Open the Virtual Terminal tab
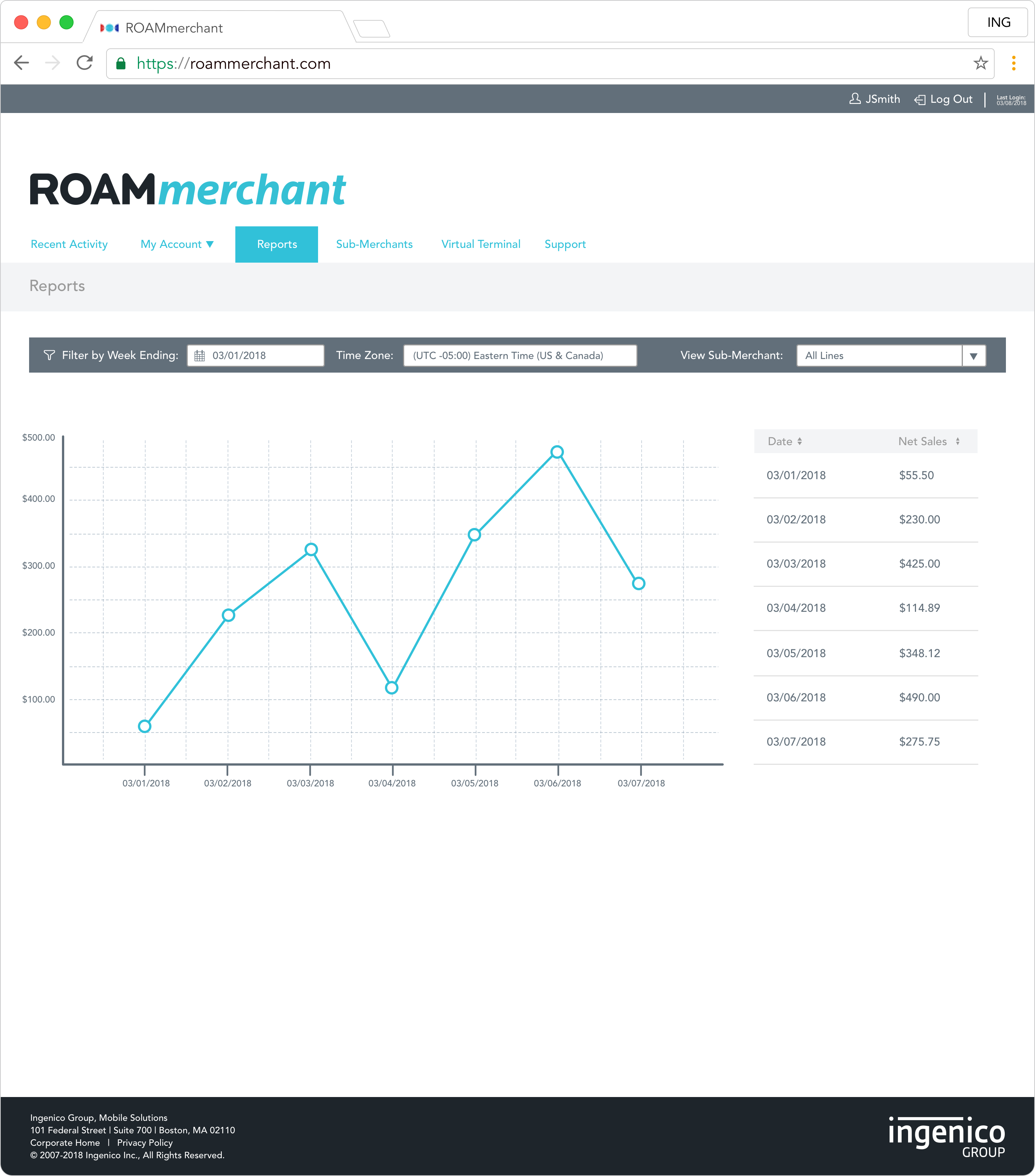 click(481, 244)
